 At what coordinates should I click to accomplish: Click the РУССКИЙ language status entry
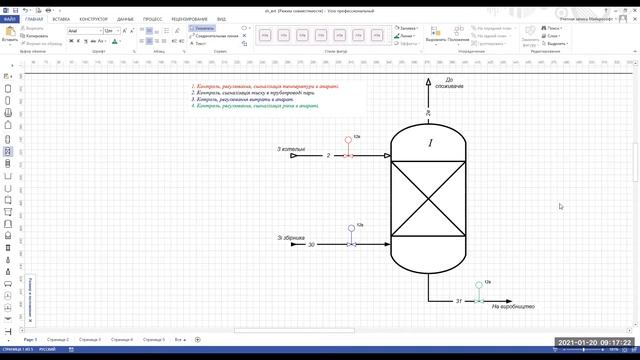pyautogui.click(x=47, y=350)
